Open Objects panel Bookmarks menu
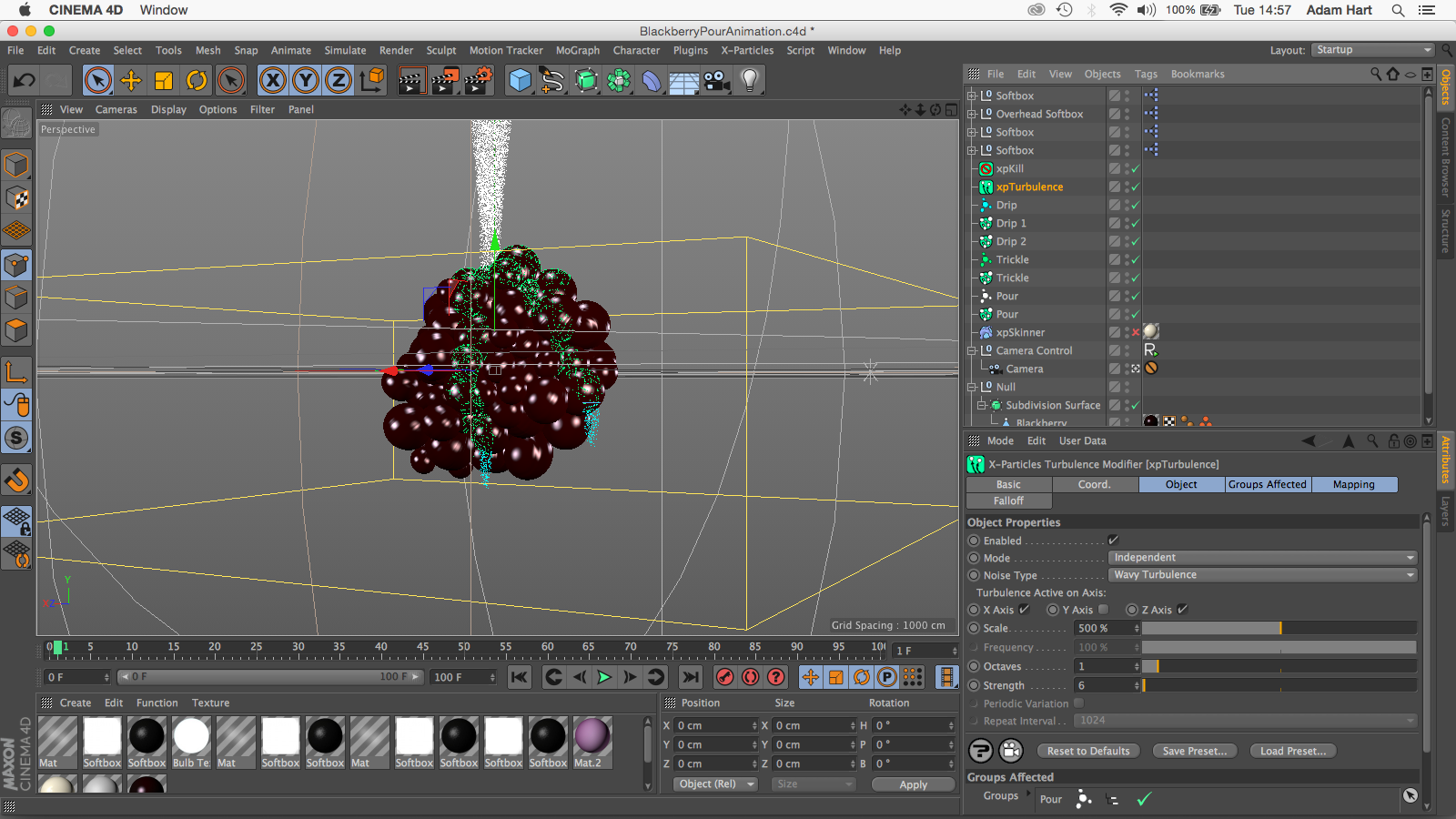The image size is (1456, 819). click(x=1198, y=74)
